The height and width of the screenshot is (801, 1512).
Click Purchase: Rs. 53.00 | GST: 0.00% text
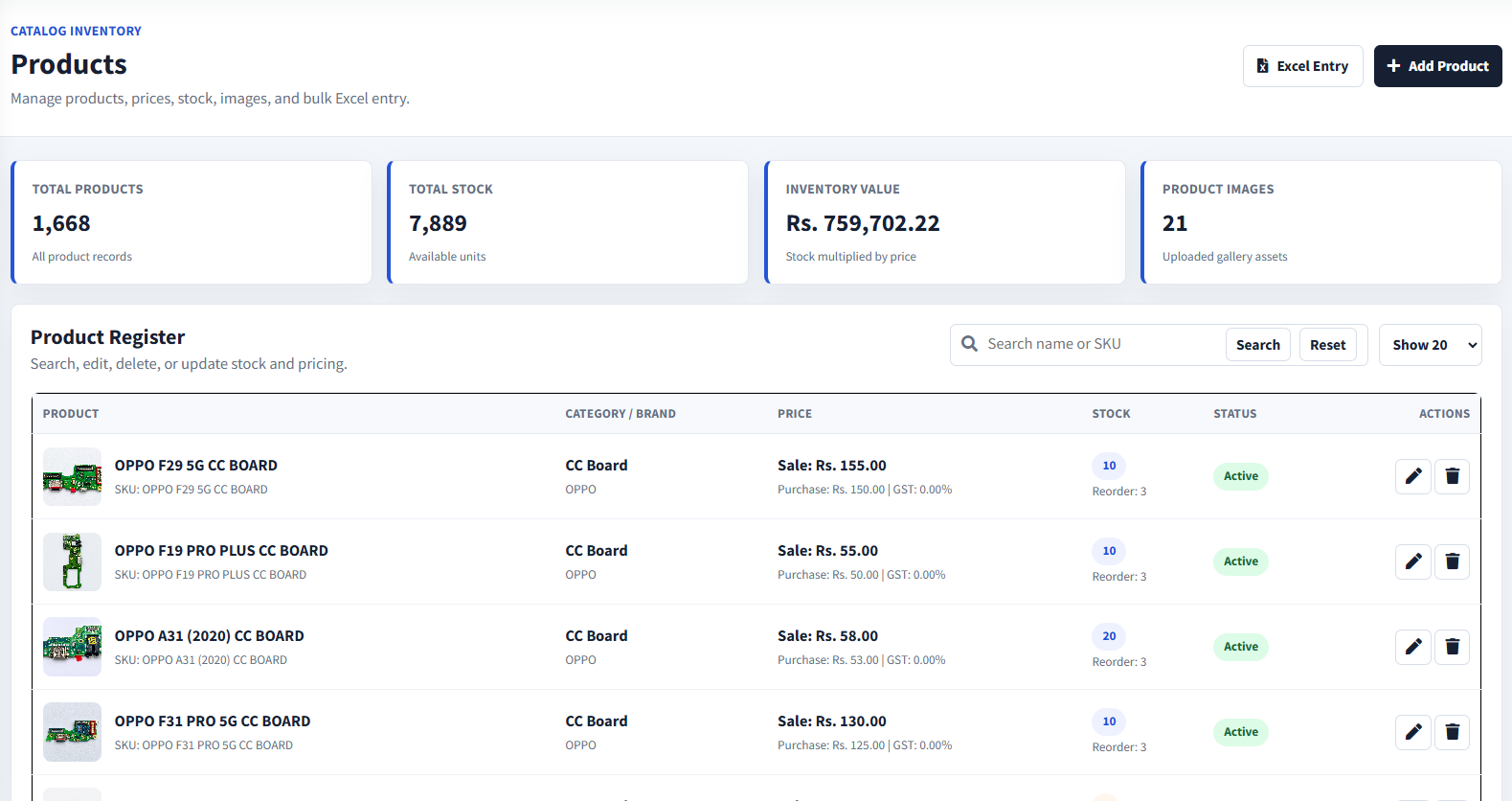[x=862, y=660]
